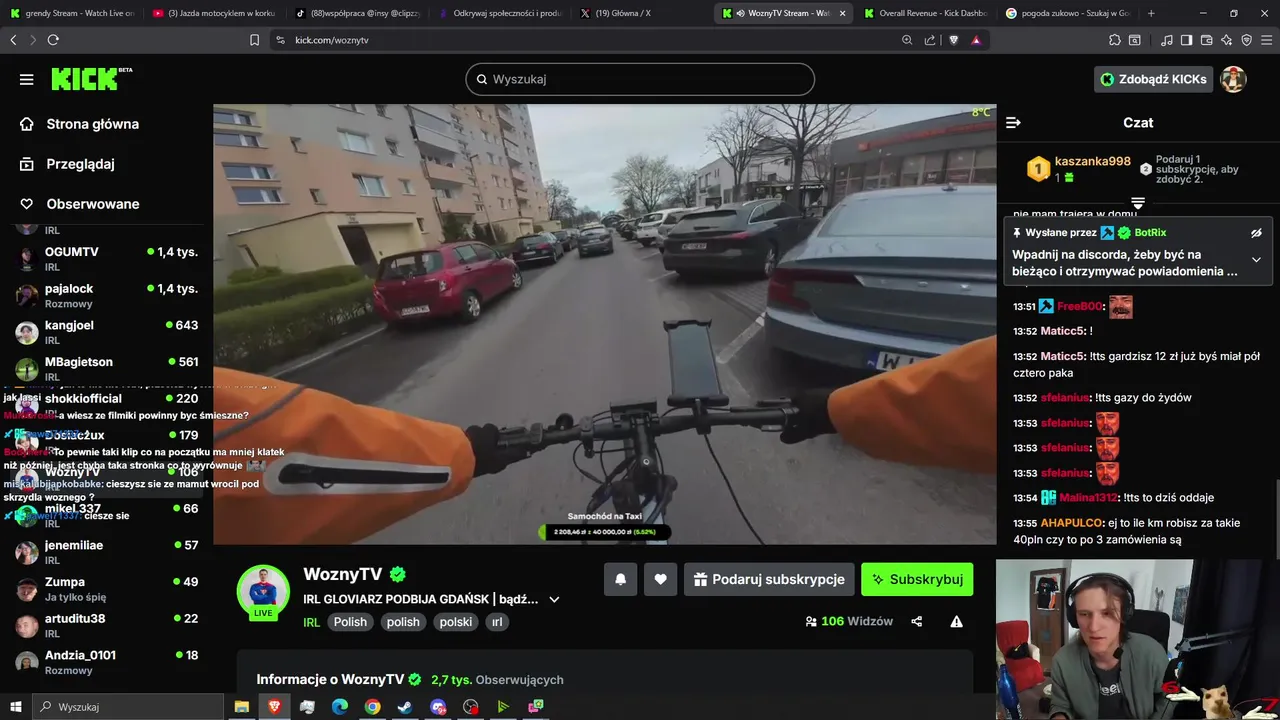Click the KICK logo
This screenshot has width=1280, height=720.
(x=91, y=79)
